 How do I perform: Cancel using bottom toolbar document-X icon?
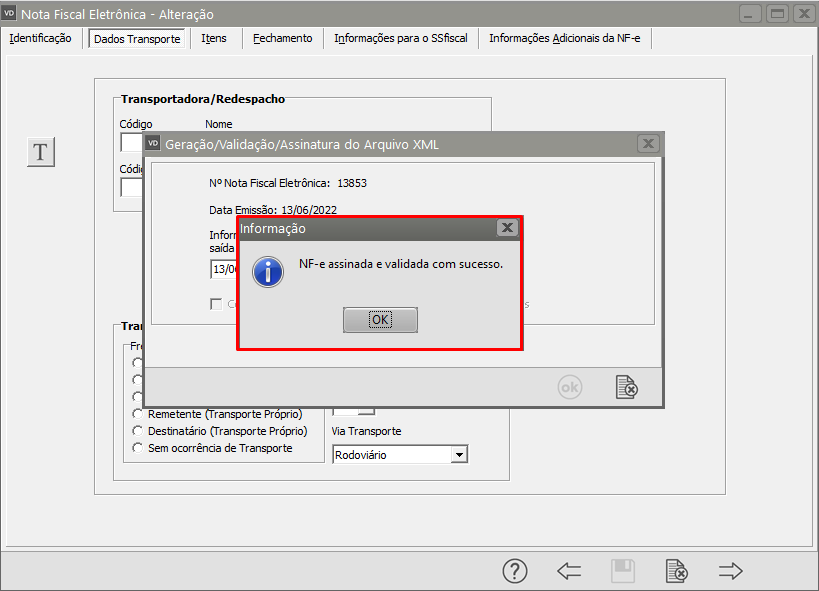(x=677, y=571)
